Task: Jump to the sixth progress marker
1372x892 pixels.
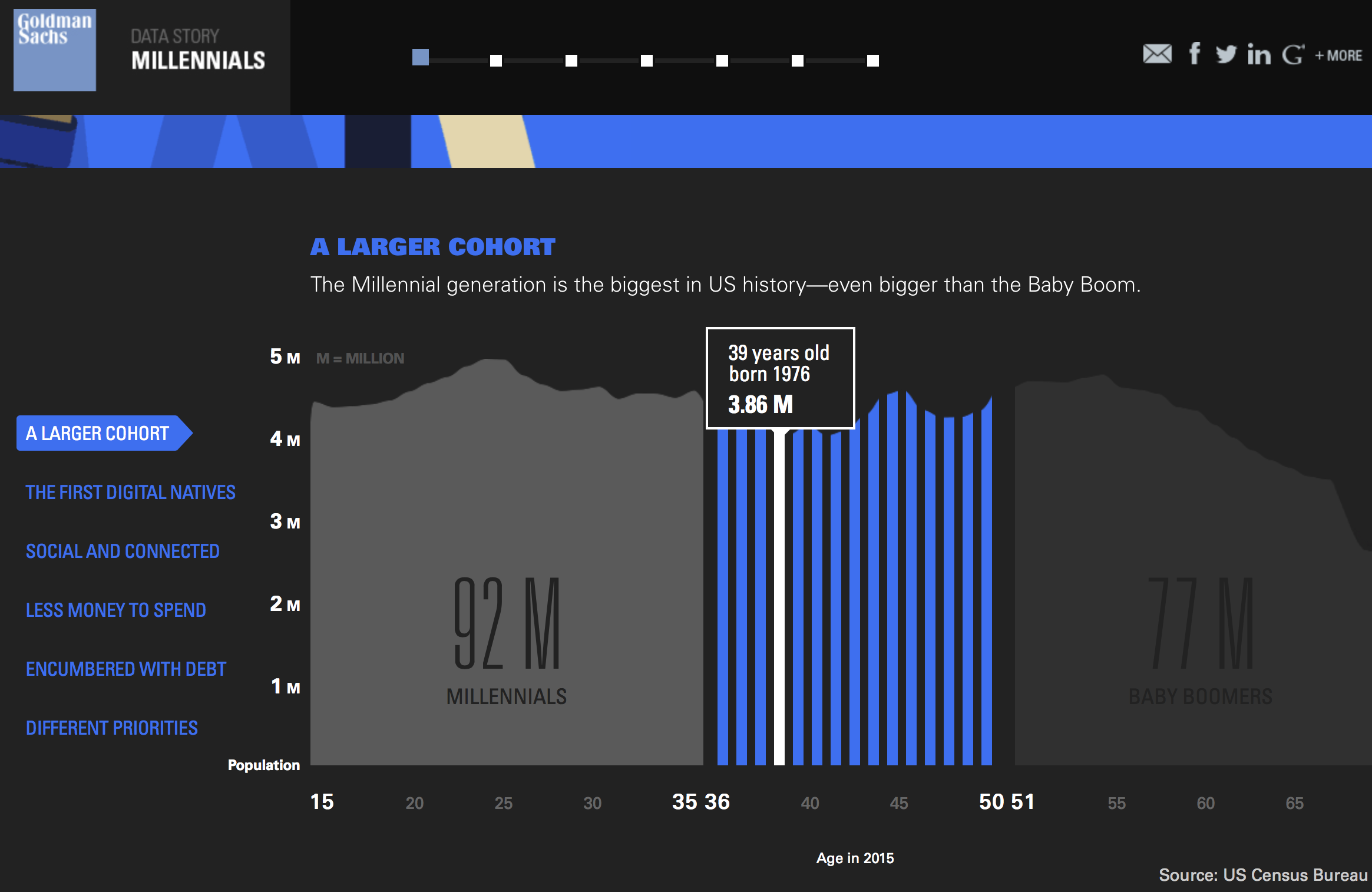Action: (798, 61)
